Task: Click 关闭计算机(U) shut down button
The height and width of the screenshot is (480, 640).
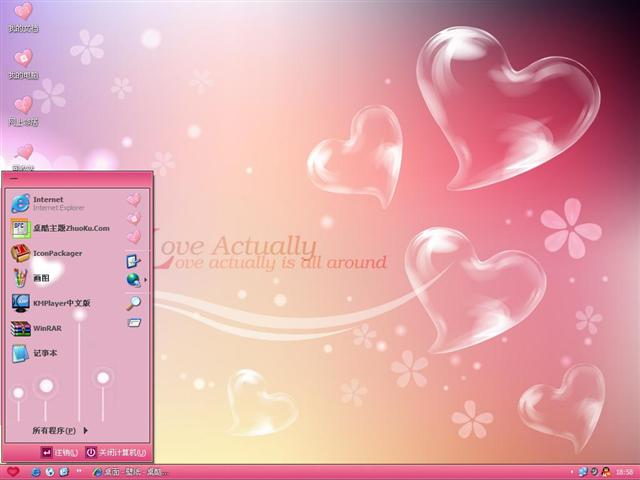Action: coord(116,452)
